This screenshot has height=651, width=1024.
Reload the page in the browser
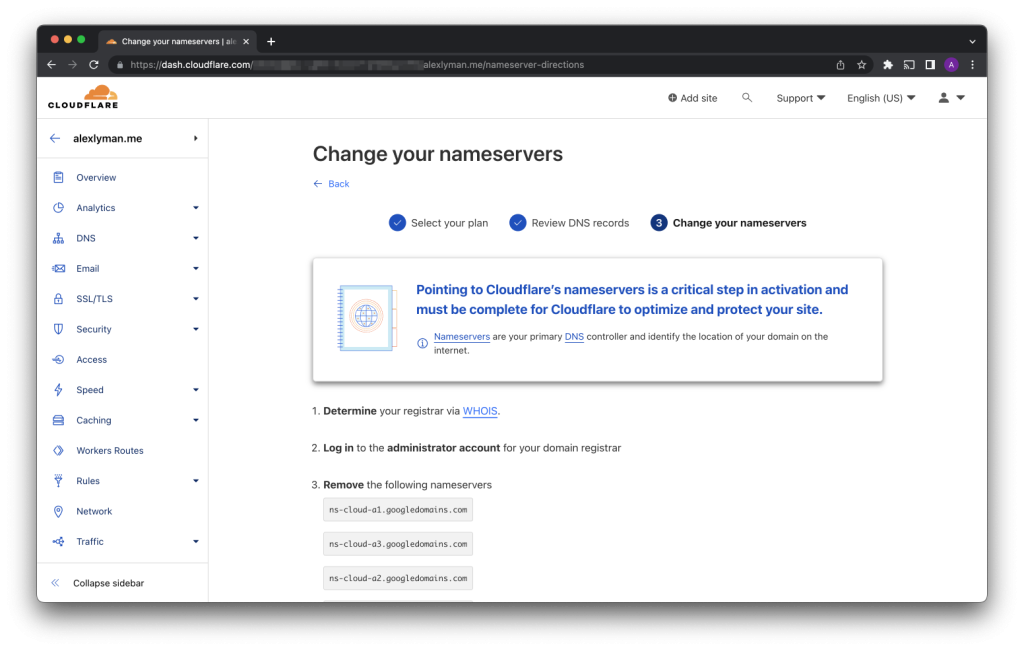94,65
